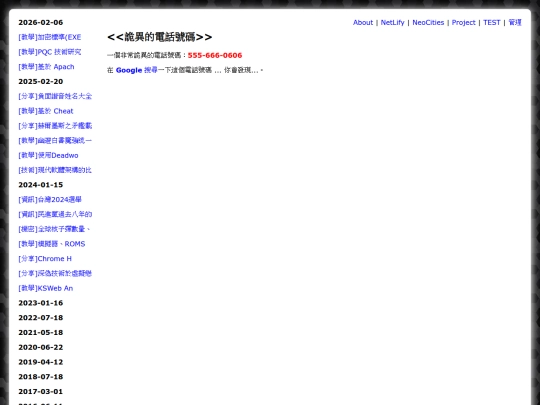
Task: Open the Project page link
Action: click(x=463, y=22)
